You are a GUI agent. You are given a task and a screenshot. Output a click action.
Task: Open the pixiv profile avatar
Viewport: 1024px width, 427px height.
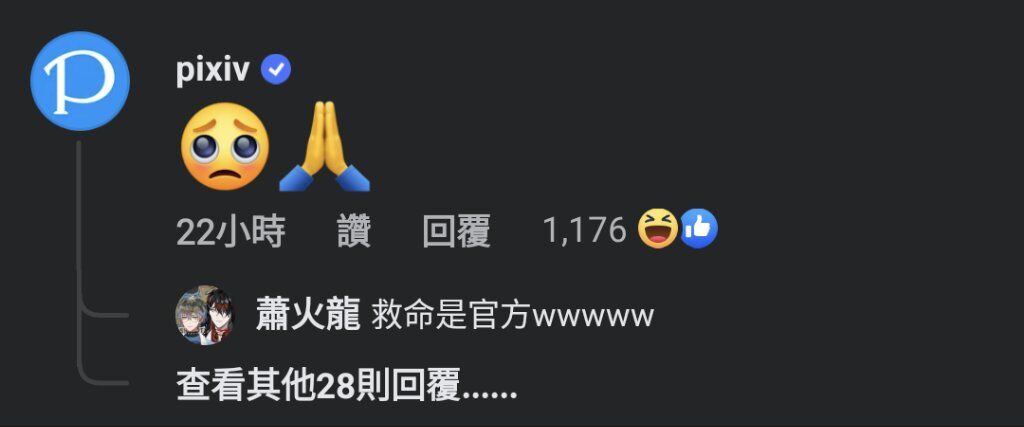80,80
